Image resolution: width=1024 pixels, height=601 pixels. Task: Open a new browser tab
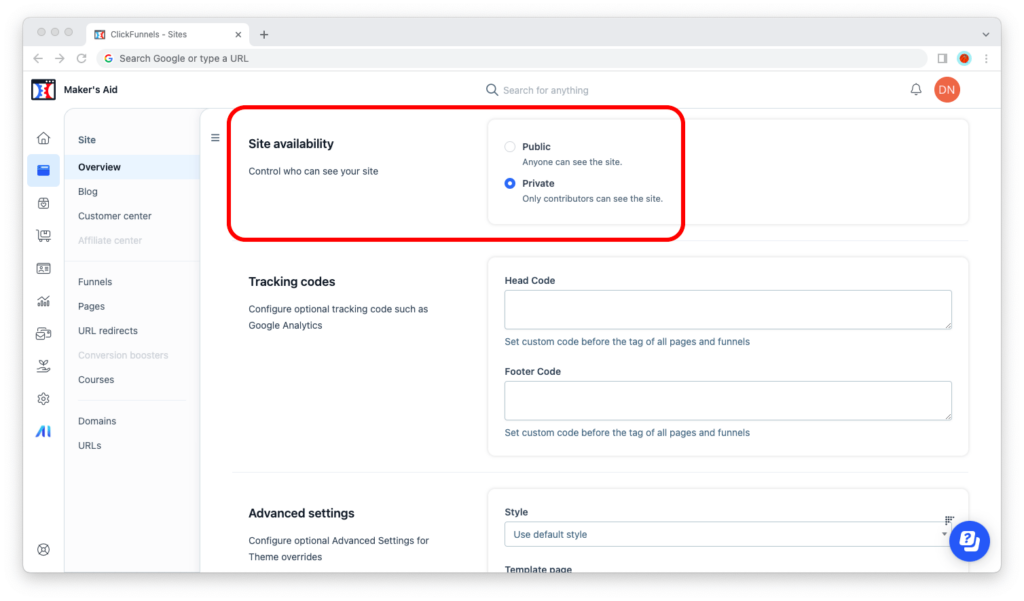pos(264,35)
